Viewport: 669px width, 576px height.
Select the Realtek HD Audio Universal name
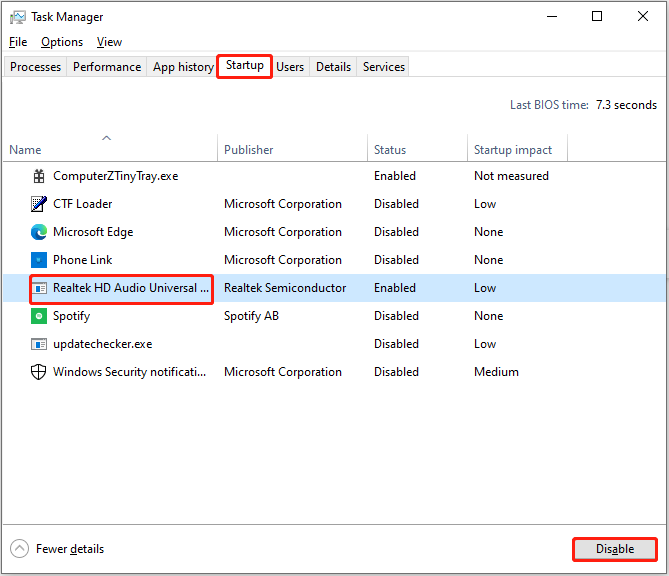131,288
